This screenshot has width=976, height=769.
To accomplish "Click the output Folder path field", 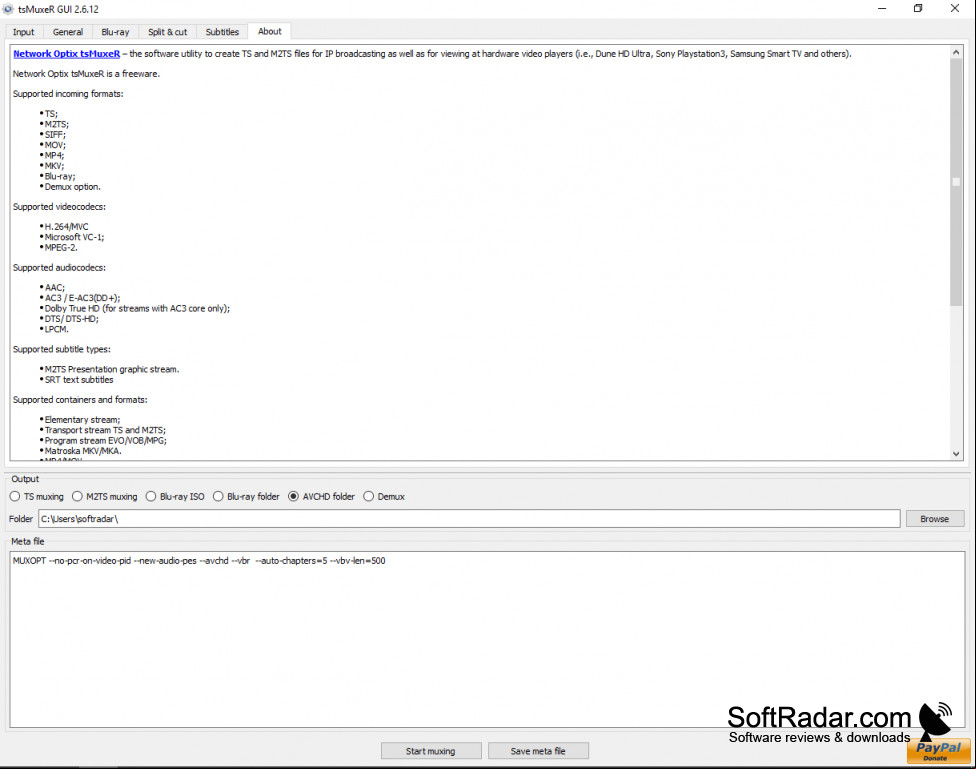I will coord(469,519).
